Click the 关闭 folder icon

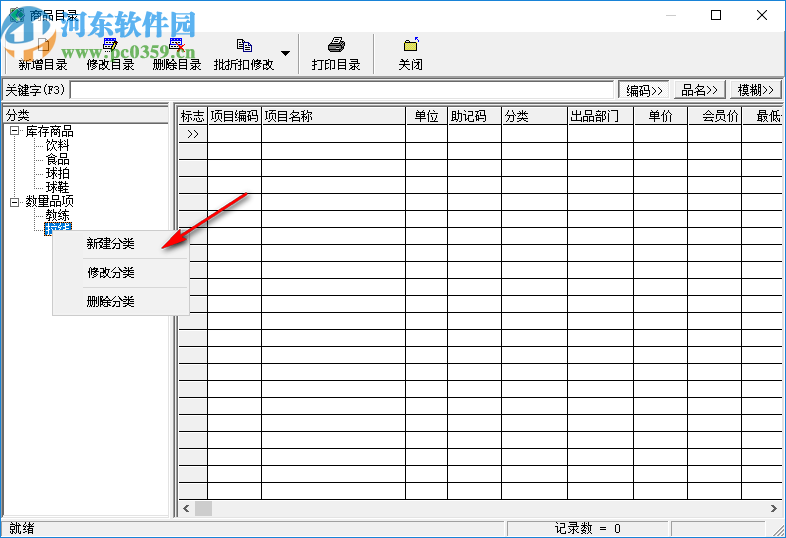(411, 45)
